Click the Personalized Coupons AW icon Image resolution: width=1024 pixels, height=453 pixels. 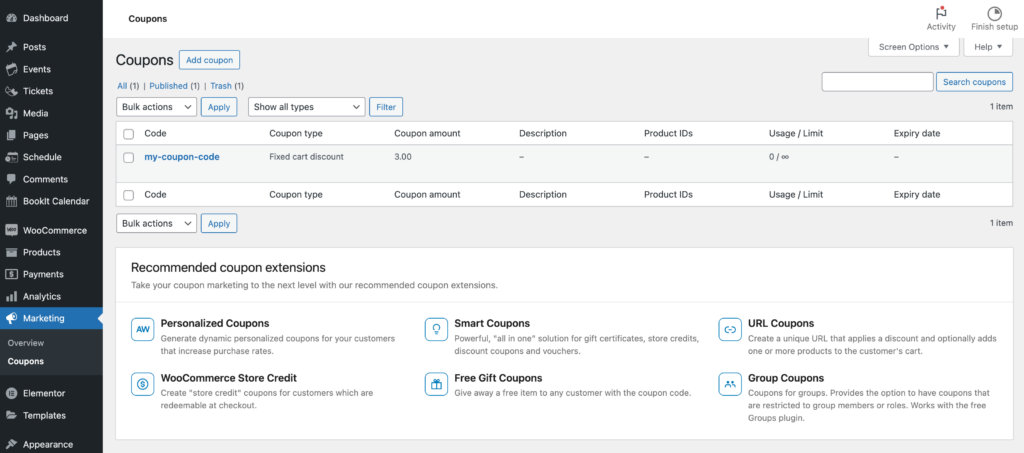coord(142,330)
